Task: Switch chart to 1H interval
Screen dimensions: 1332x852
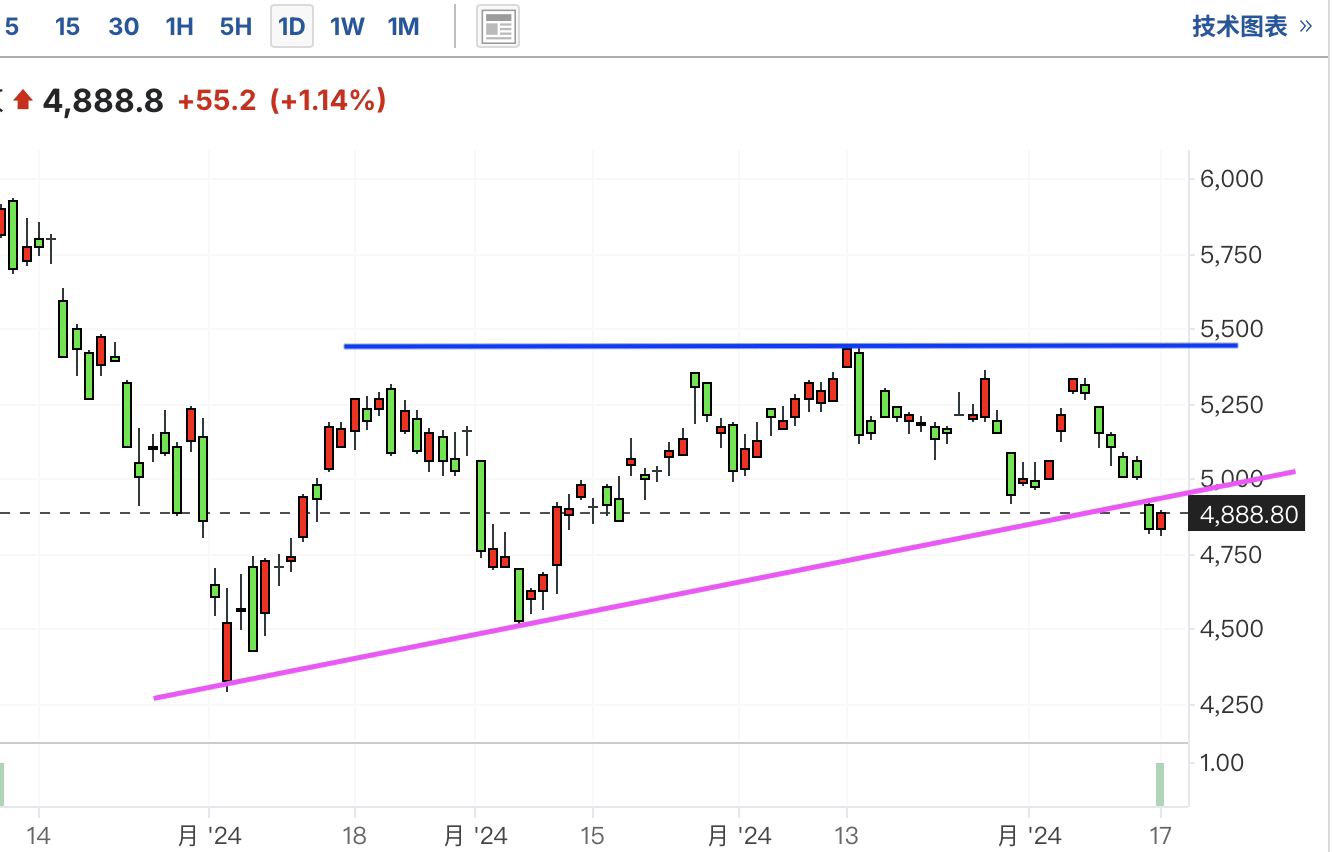Action: coord(179,26)
